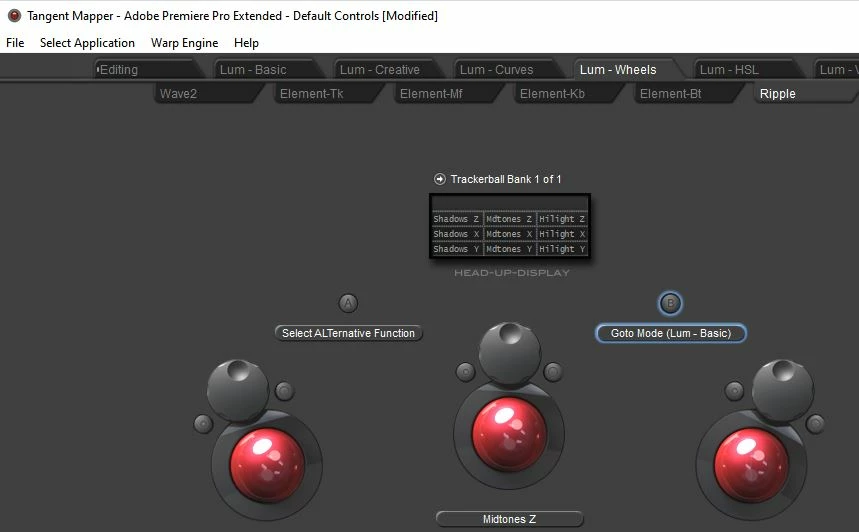Click the Tangent Mapper app icon in title bar
This screenshot has width=859, height=532.
click(x=14, y=16)
